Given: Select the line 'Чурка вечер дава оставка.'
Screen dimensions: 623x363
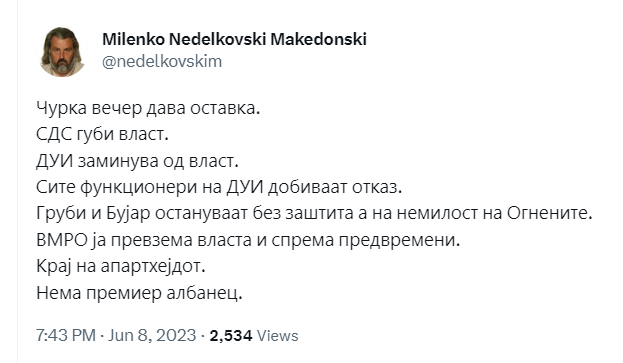Looking at the screenshot, I should [x=148, y=108].
